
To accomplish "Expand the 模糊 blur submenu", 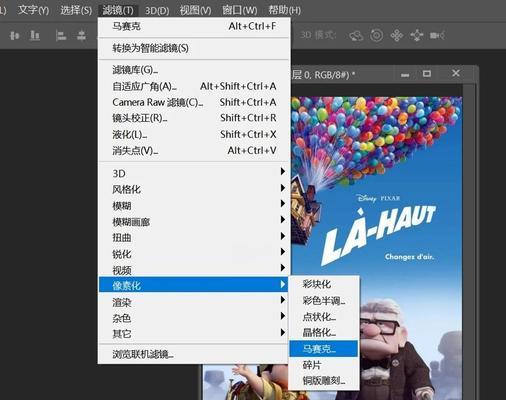I will [x=194, y=205].
